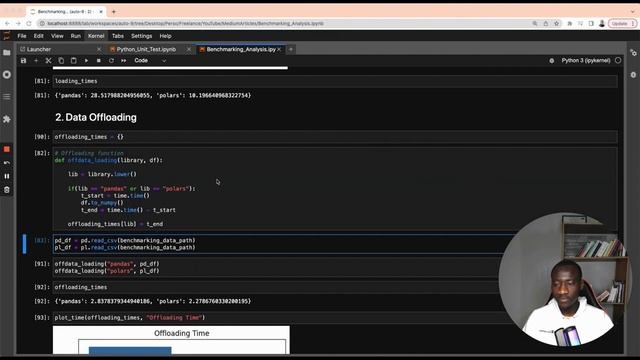The width and height of the screenshot is (640, 360).
Task: Open the Property Inspector gears icon
Action: tap(633, 53)
